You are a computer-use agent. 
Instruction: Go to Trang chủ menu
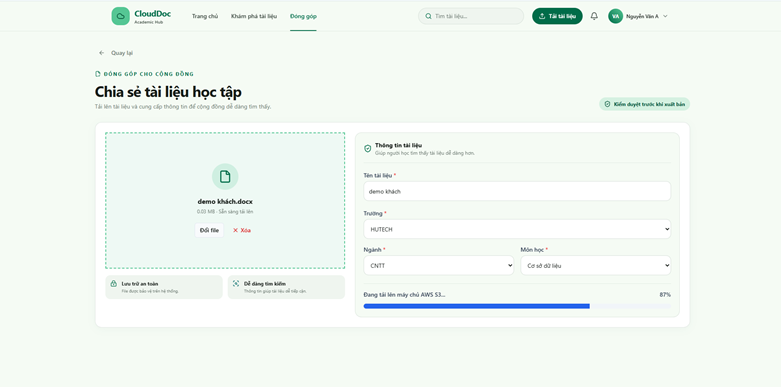tap(205, 16)
